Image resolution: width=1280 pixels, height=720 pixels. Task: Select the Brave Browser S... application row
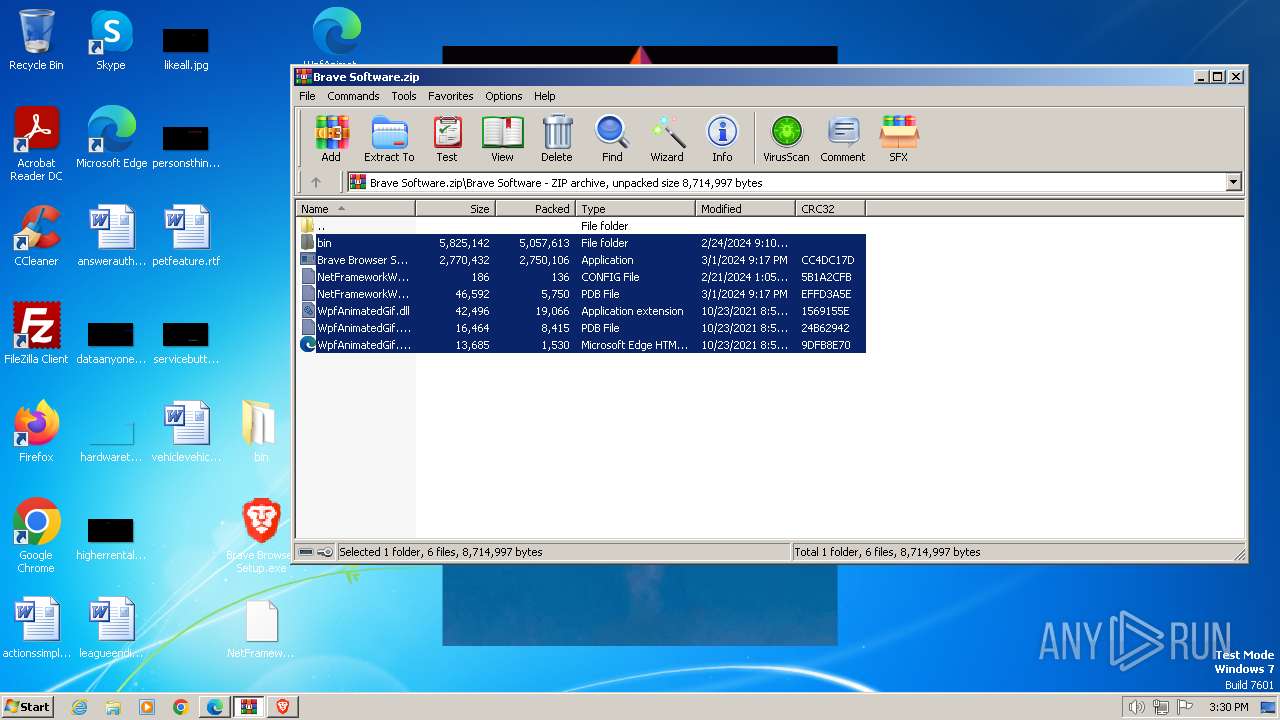tap(582, 260)
